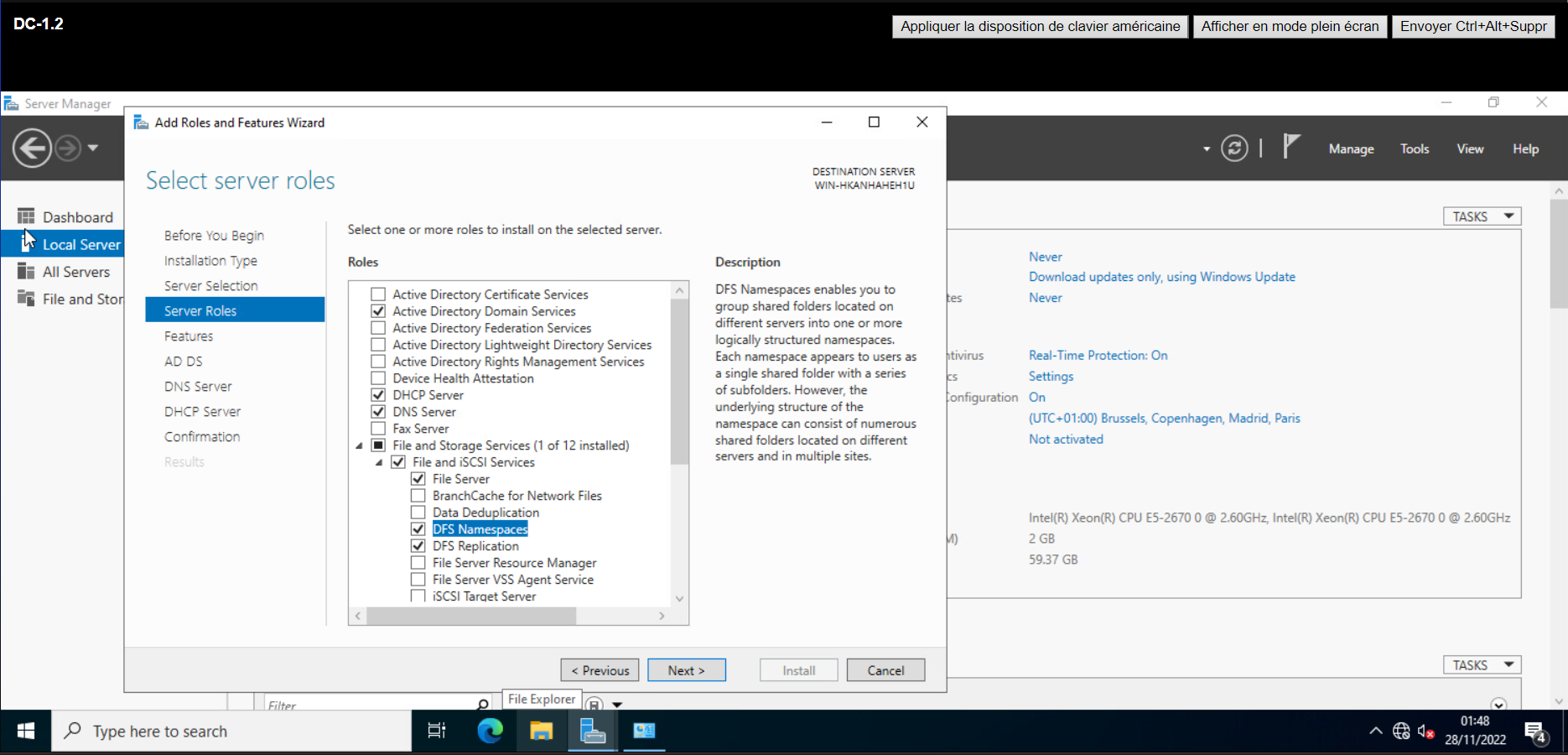
Task: Check the Data Deduplication checkbox
Action: coord(418,513)
